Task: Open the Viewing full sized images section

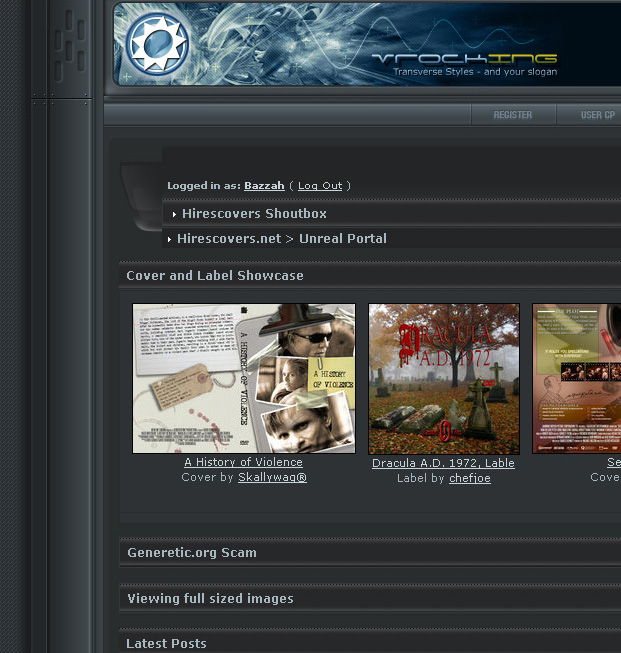Action: 210,599
